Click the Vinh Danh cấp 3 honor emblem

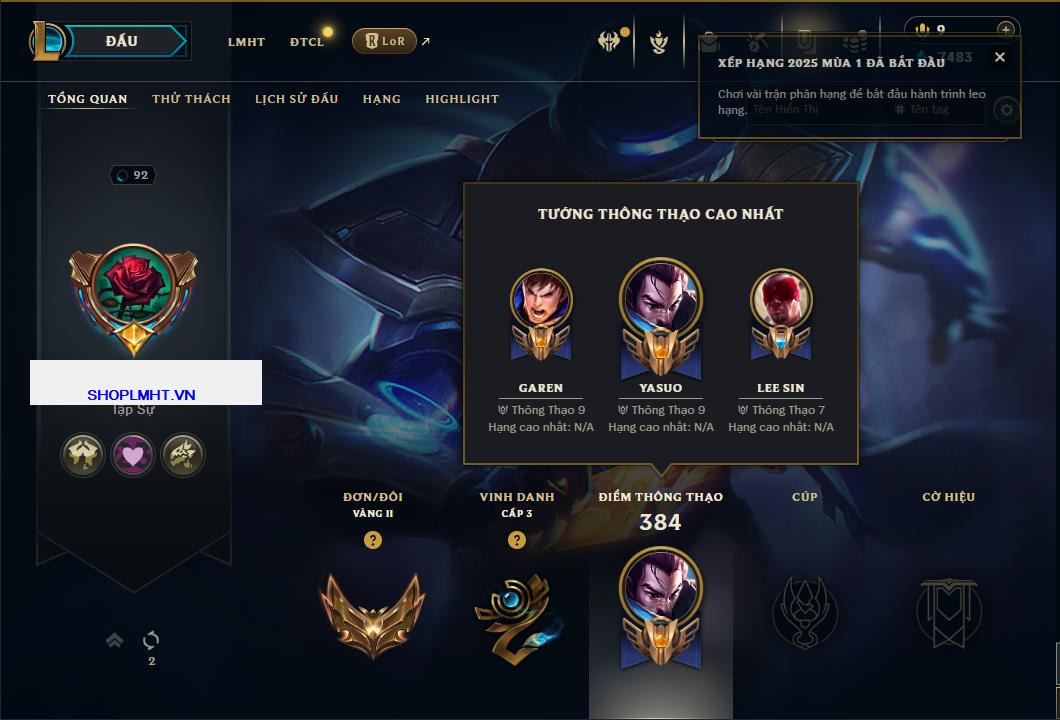517,619
